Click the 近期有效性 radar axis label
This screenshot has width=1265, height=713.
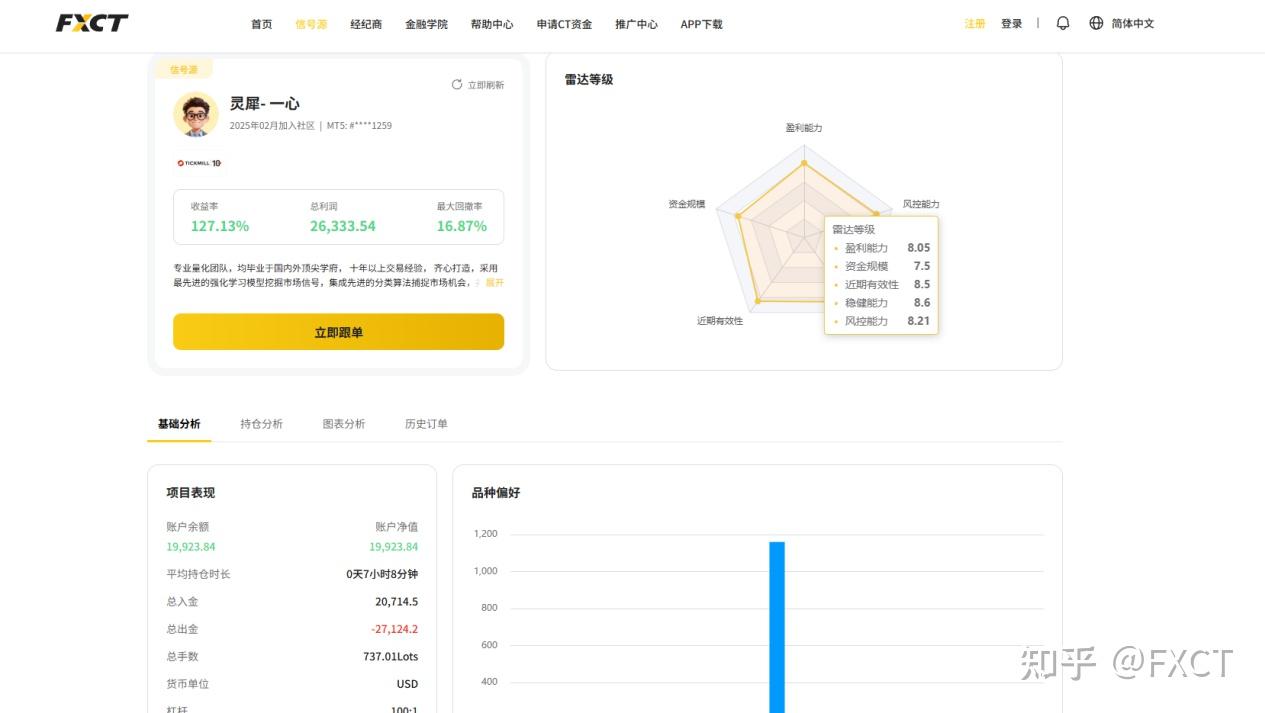pos(720,321)
